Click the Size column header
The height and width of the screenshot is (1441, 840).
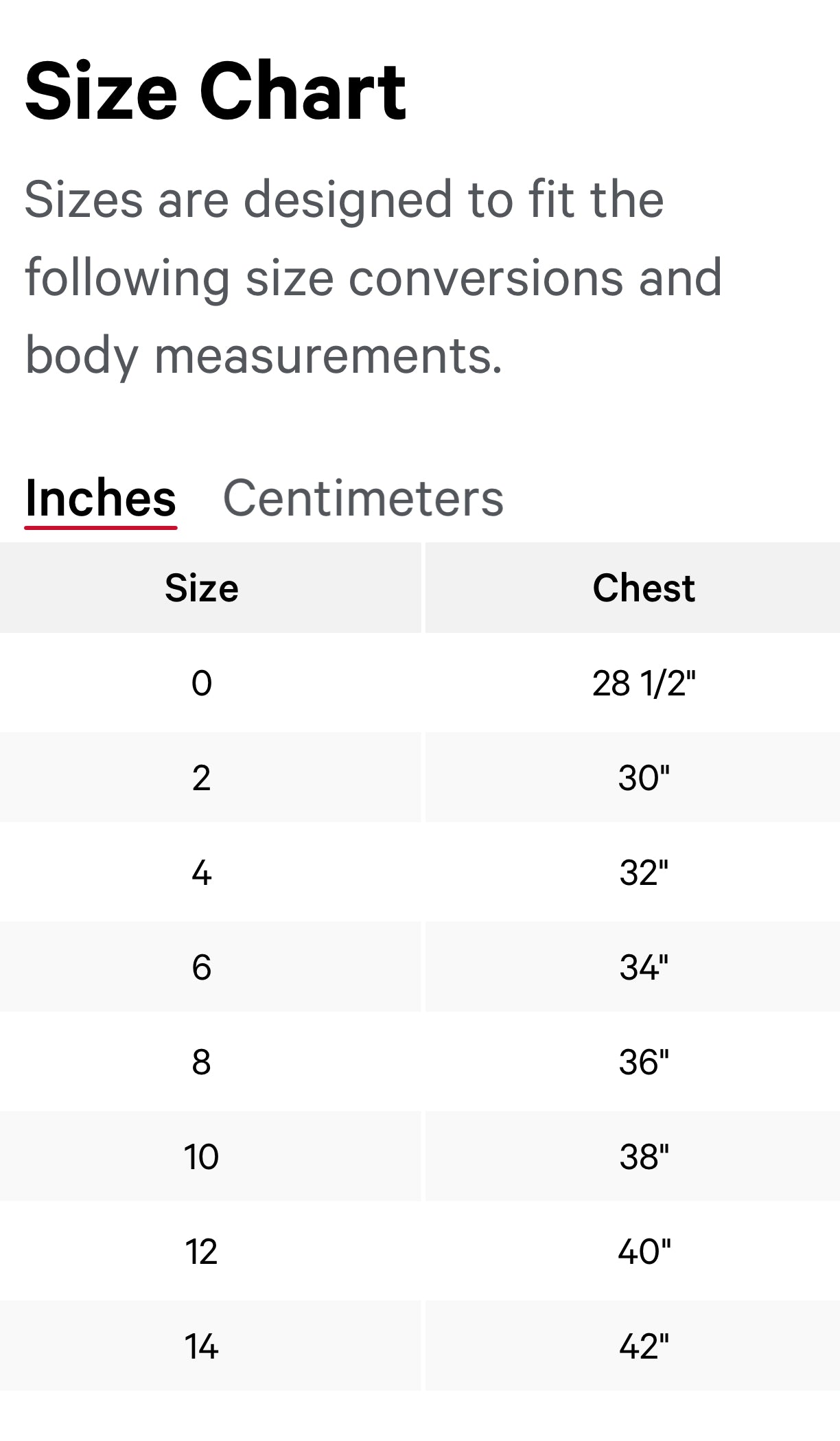point(200,588)
